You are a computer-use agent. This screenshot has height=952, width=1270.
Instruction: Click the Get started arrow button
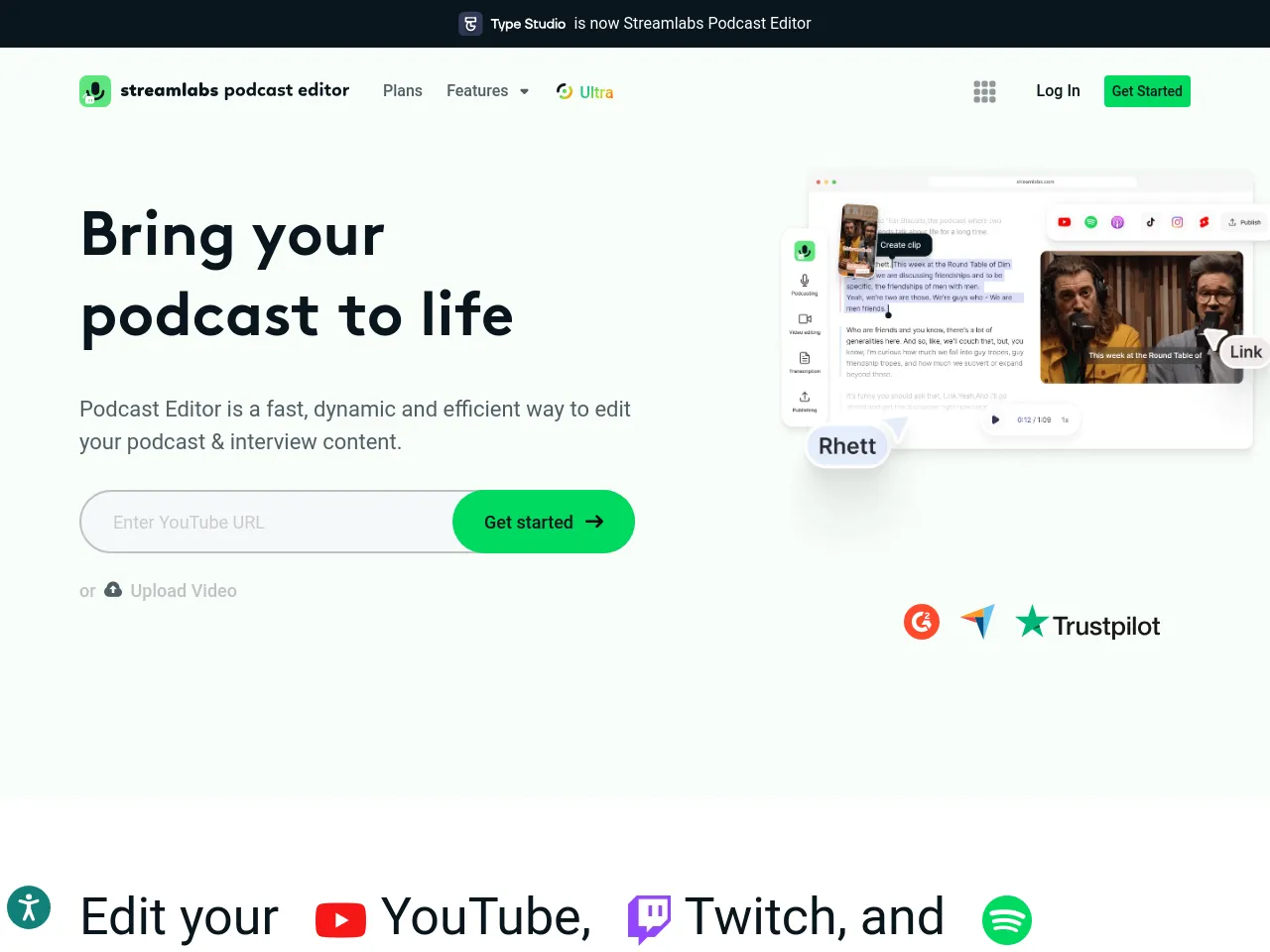point(543,522)
